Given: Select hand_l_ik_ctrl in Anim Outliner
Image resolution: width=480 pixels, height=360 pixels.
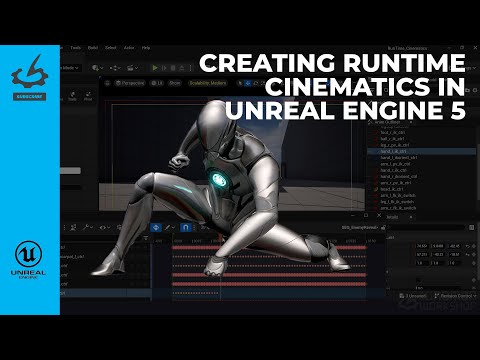Looking at the screenshot, I should coord(422,151).
